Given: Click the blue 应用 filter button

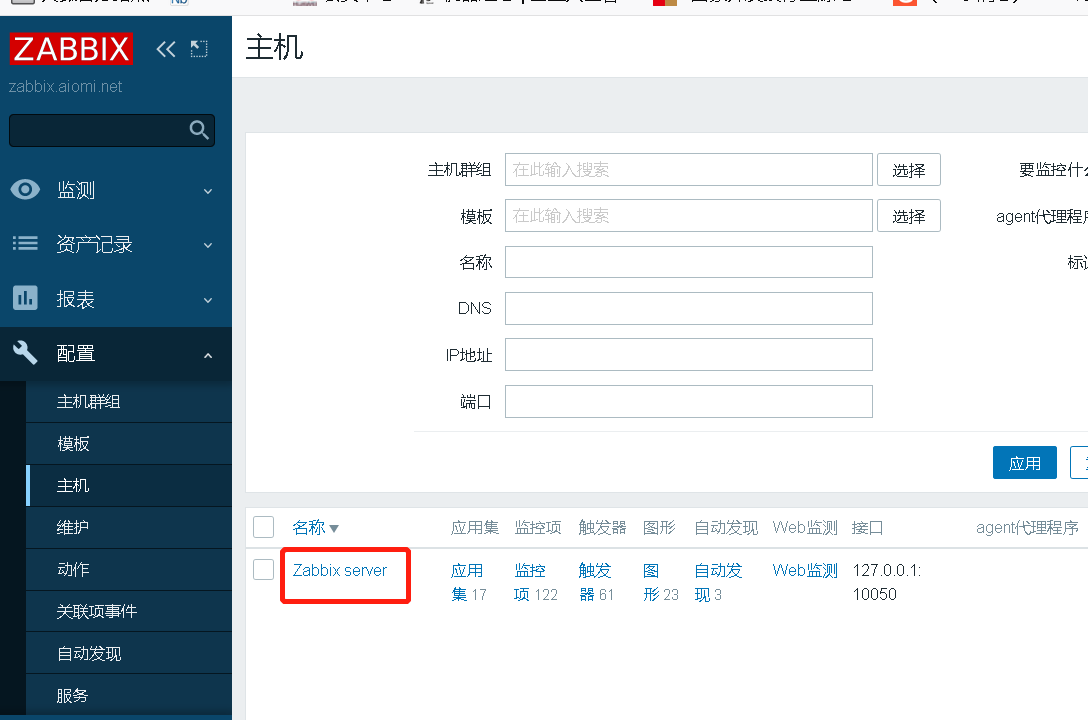Looking at the screenshot, I should 1024,463.
